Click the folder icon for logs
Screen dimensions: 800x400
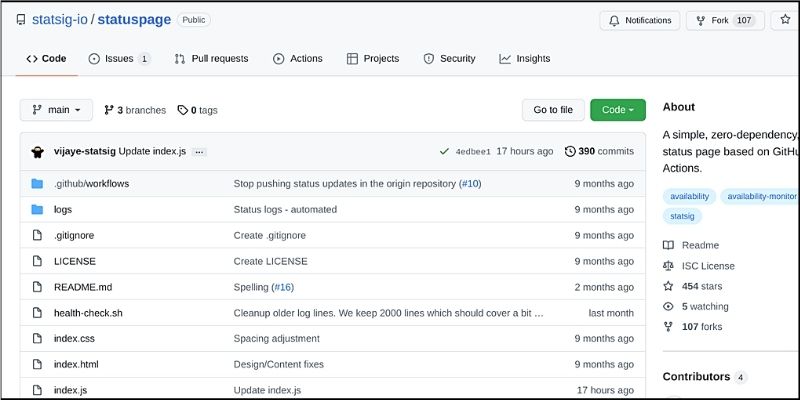(x=37, y=209)
